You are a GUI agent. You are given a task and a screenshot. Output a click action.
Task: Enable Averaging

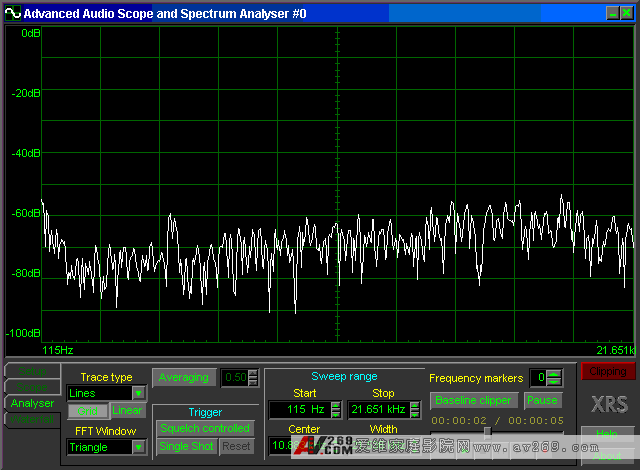(x=183, y=377)
